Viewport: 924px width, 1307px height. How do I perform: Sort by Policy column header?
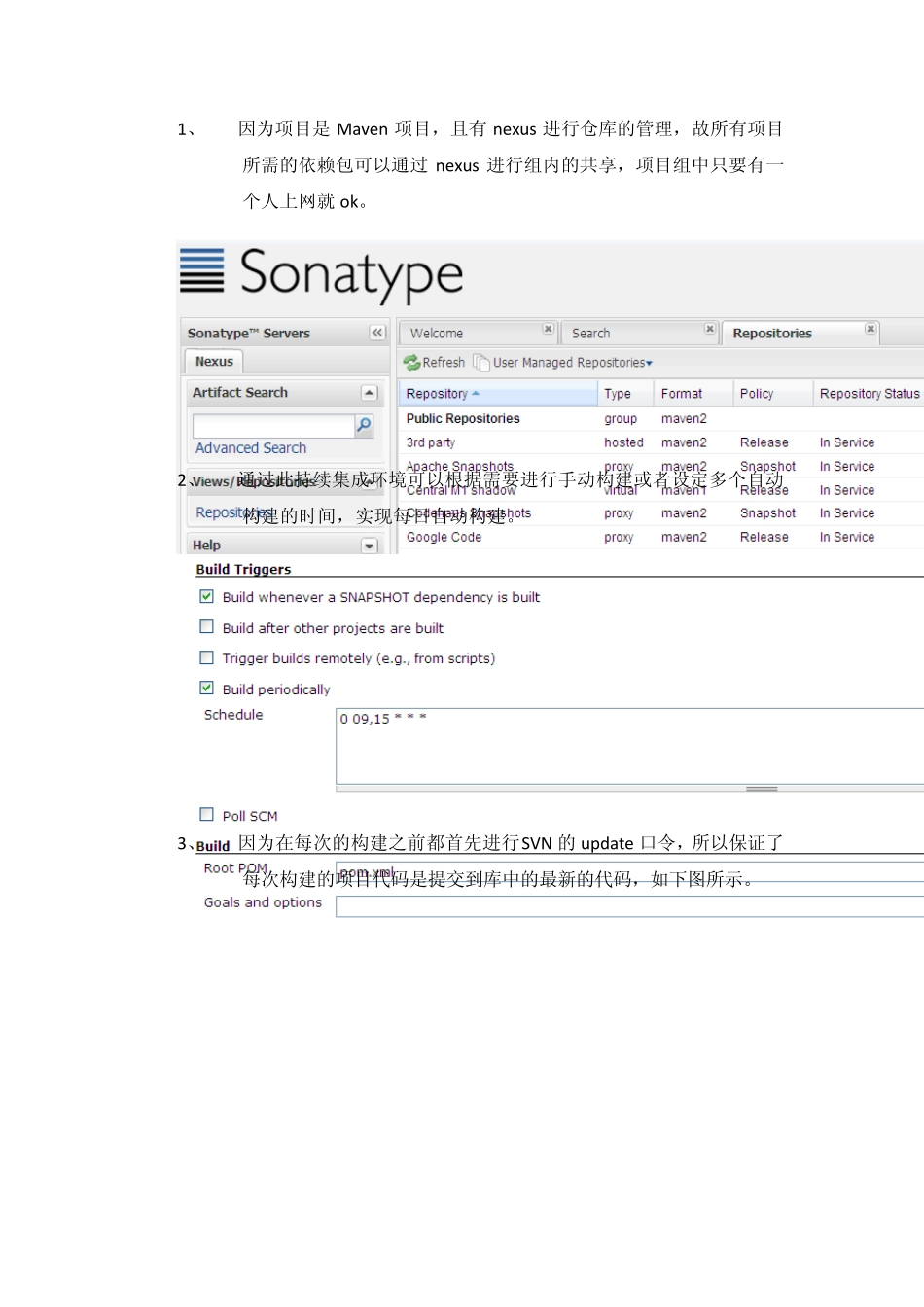coord(772,394)
